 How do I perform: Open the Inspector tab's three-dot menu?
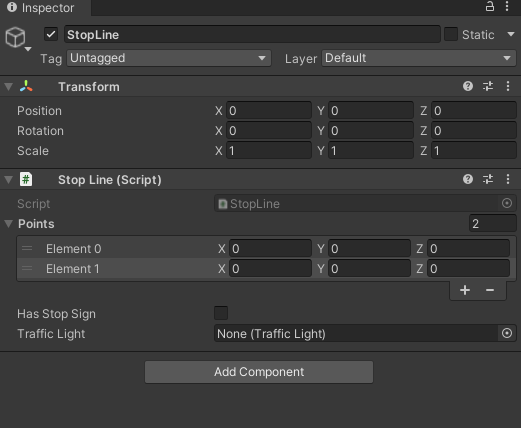click(507, 6)
